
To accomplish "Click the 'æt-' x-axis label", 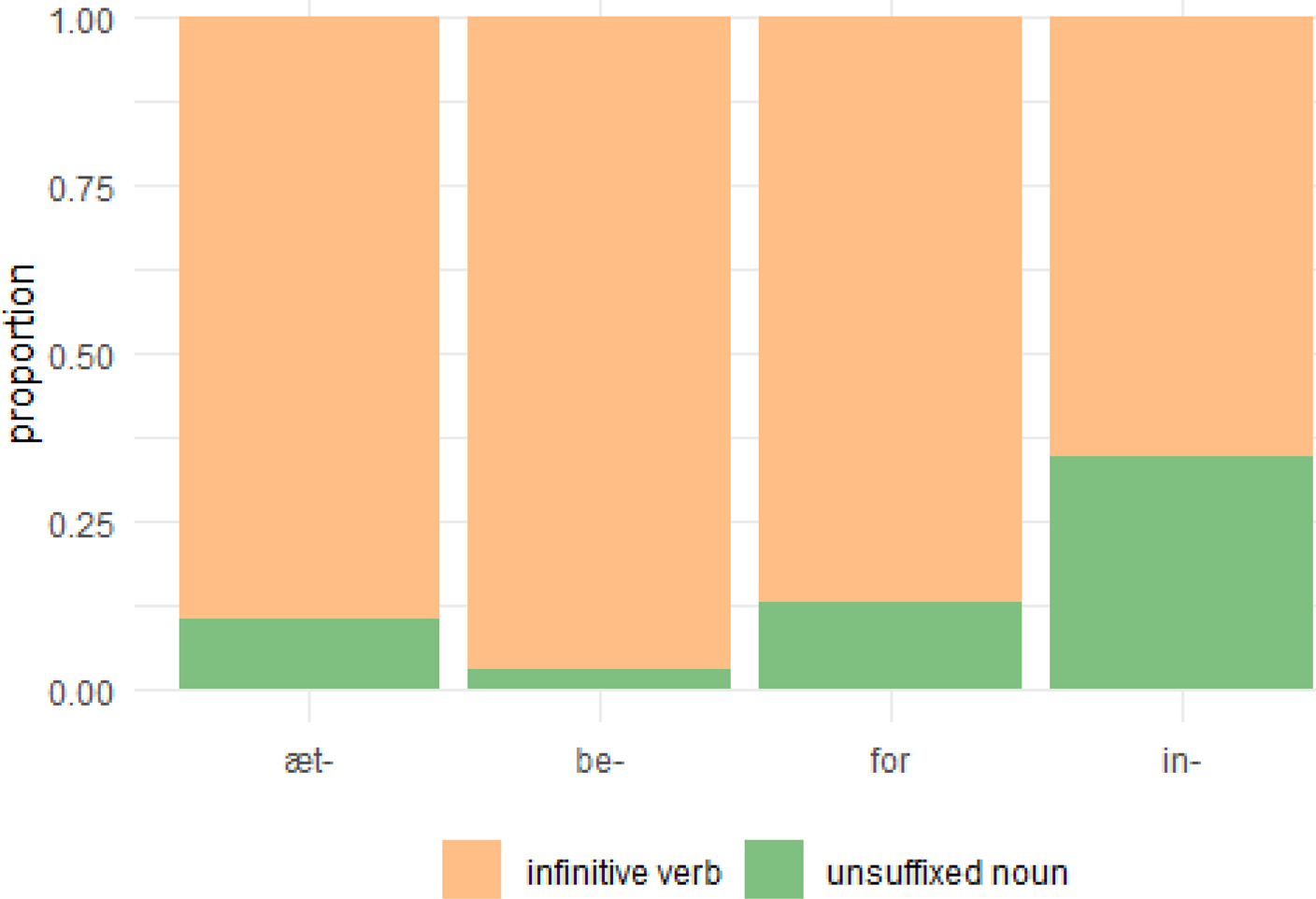I will 308,761.
